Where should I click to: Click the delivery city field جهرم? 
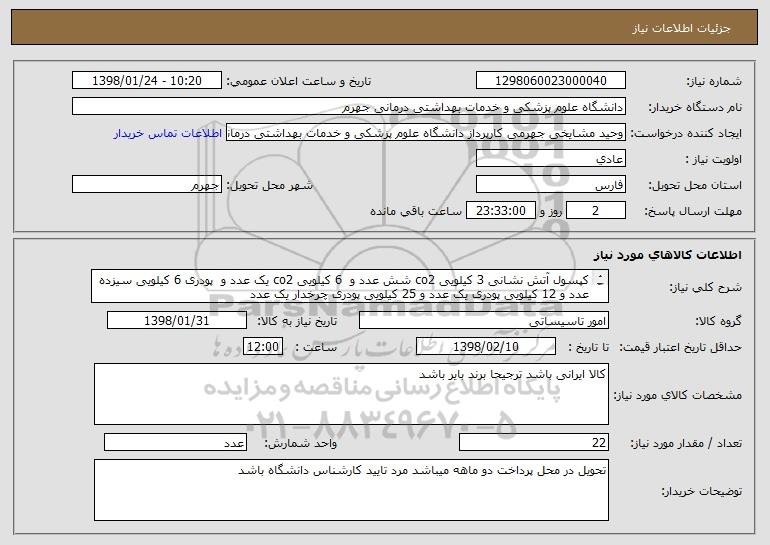coord(147,185)
